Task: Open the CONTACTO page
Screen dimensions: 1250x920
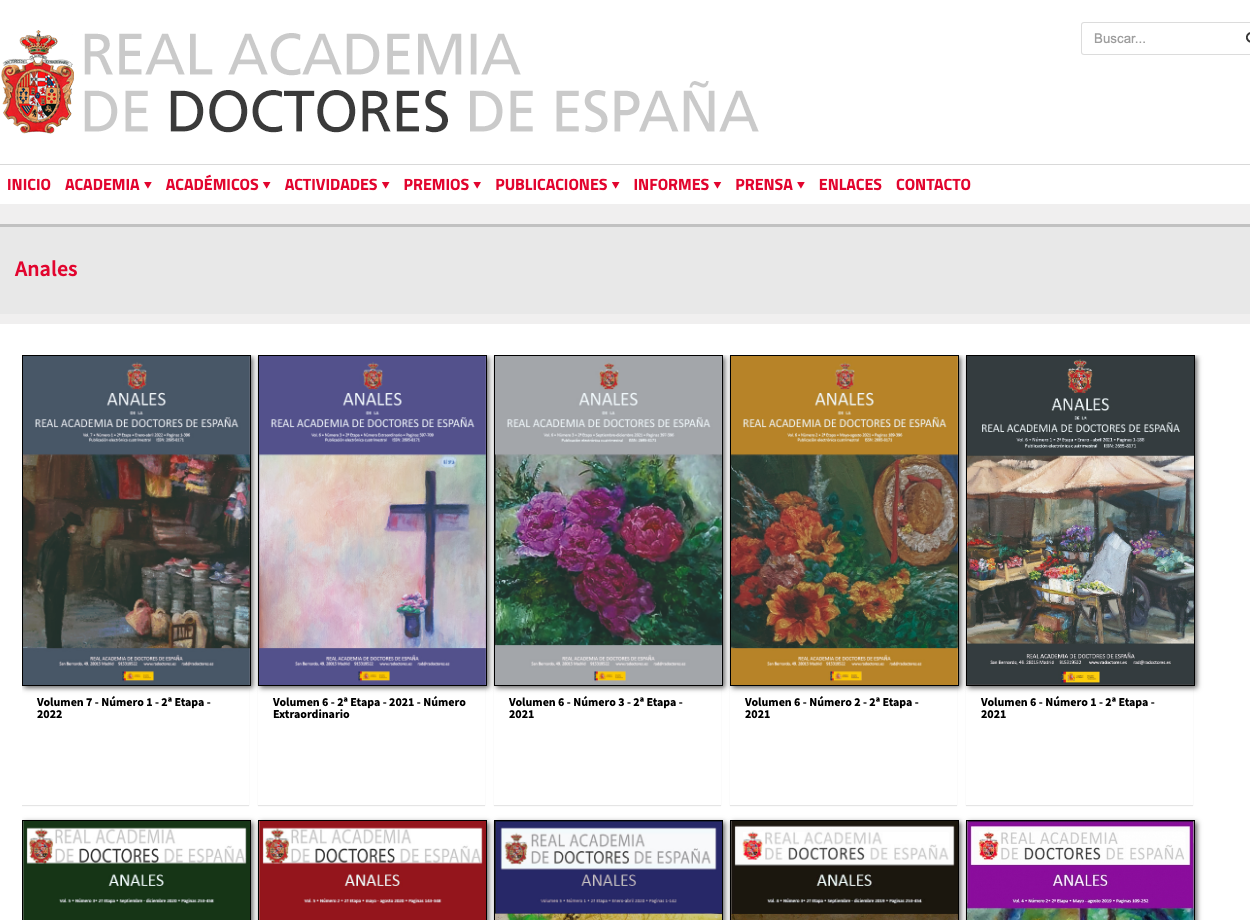Action: 933,185
